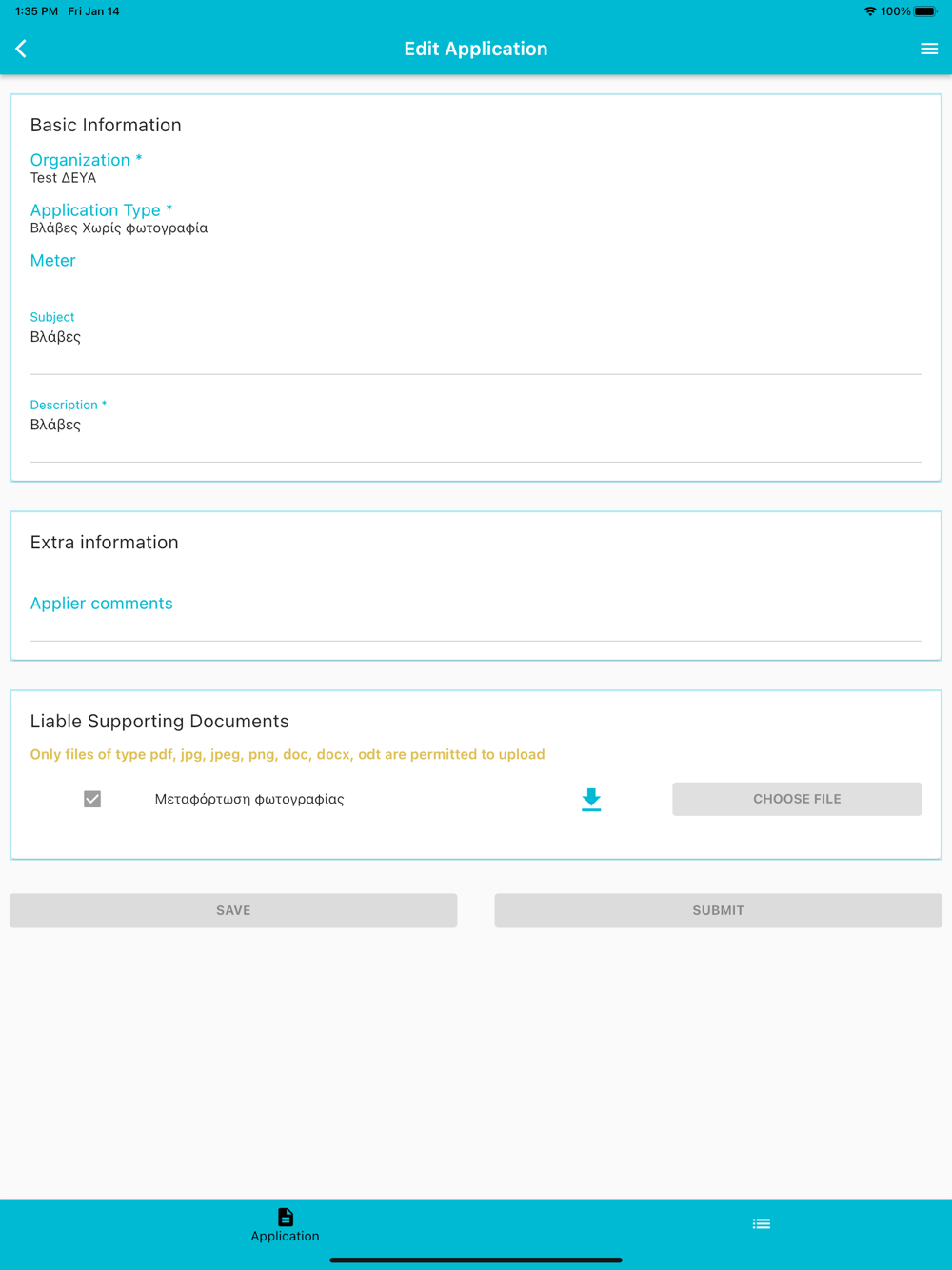The width and height of the screenshot is (952, 1270).
Task: Click the Liable Supporting Documents heading
Action: [x=159, y=721]
